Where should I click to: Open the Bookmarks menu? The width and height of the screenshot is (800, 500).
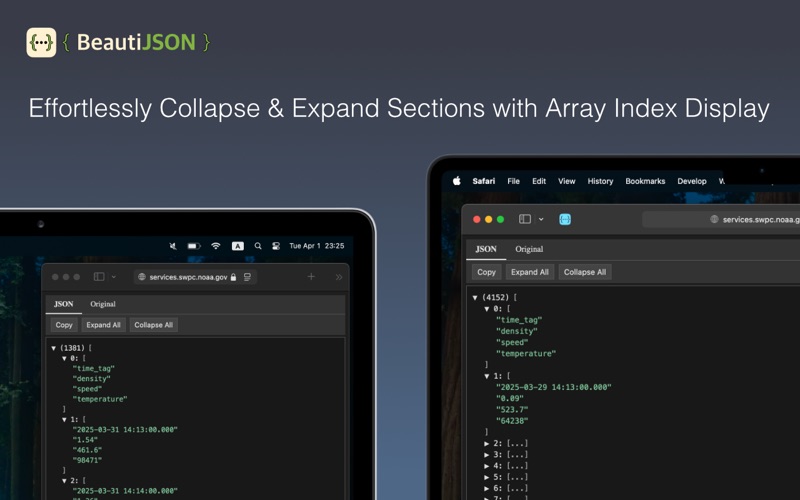pos(645,181)
